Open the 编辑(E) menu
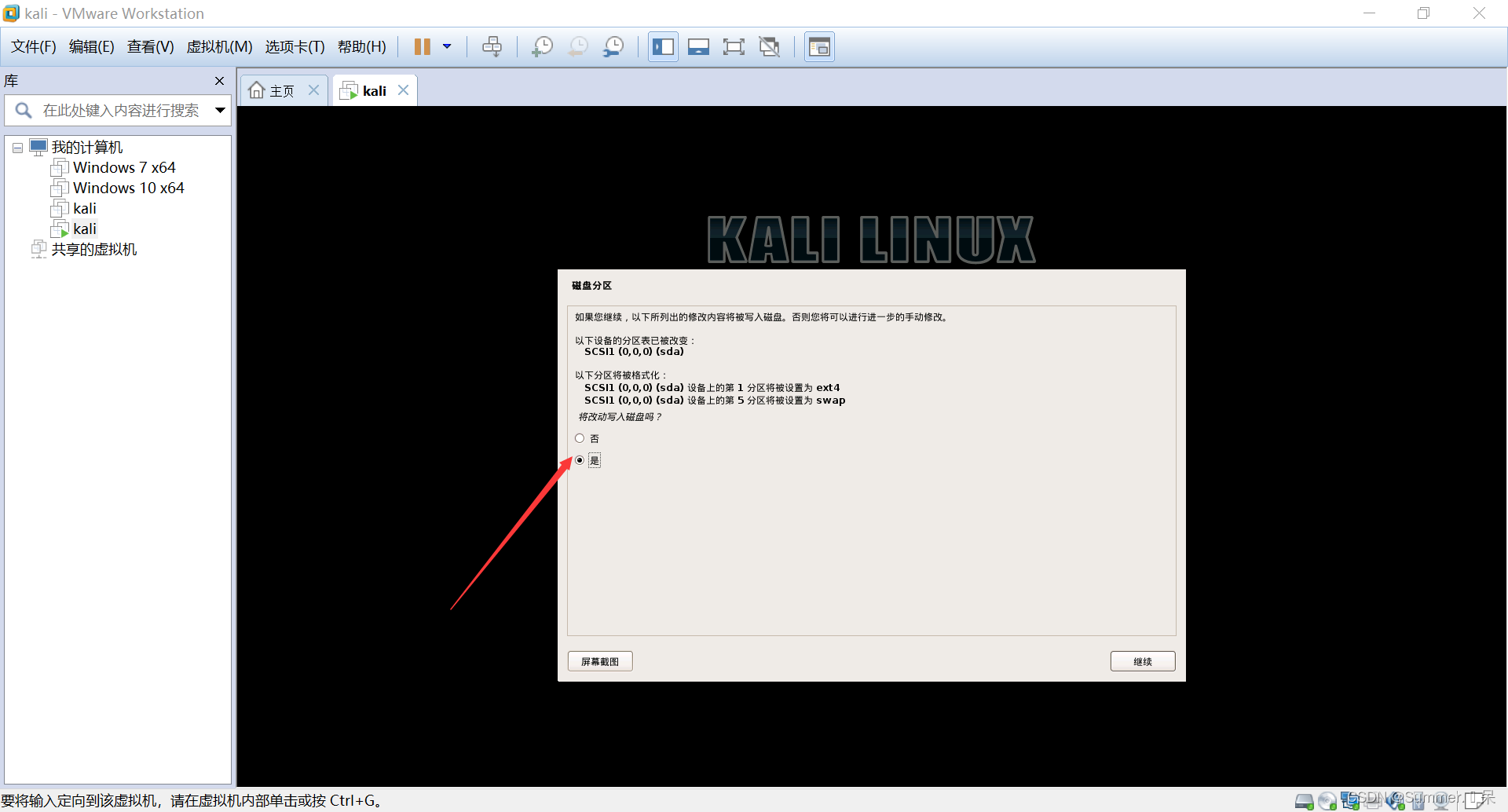 [x=92, y=47]
